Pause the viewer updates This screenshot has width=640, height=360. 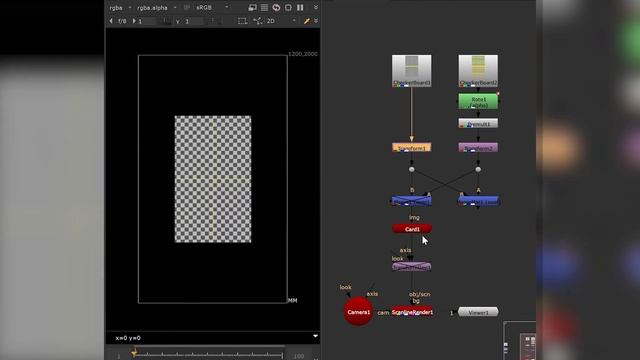coord(300,7)
